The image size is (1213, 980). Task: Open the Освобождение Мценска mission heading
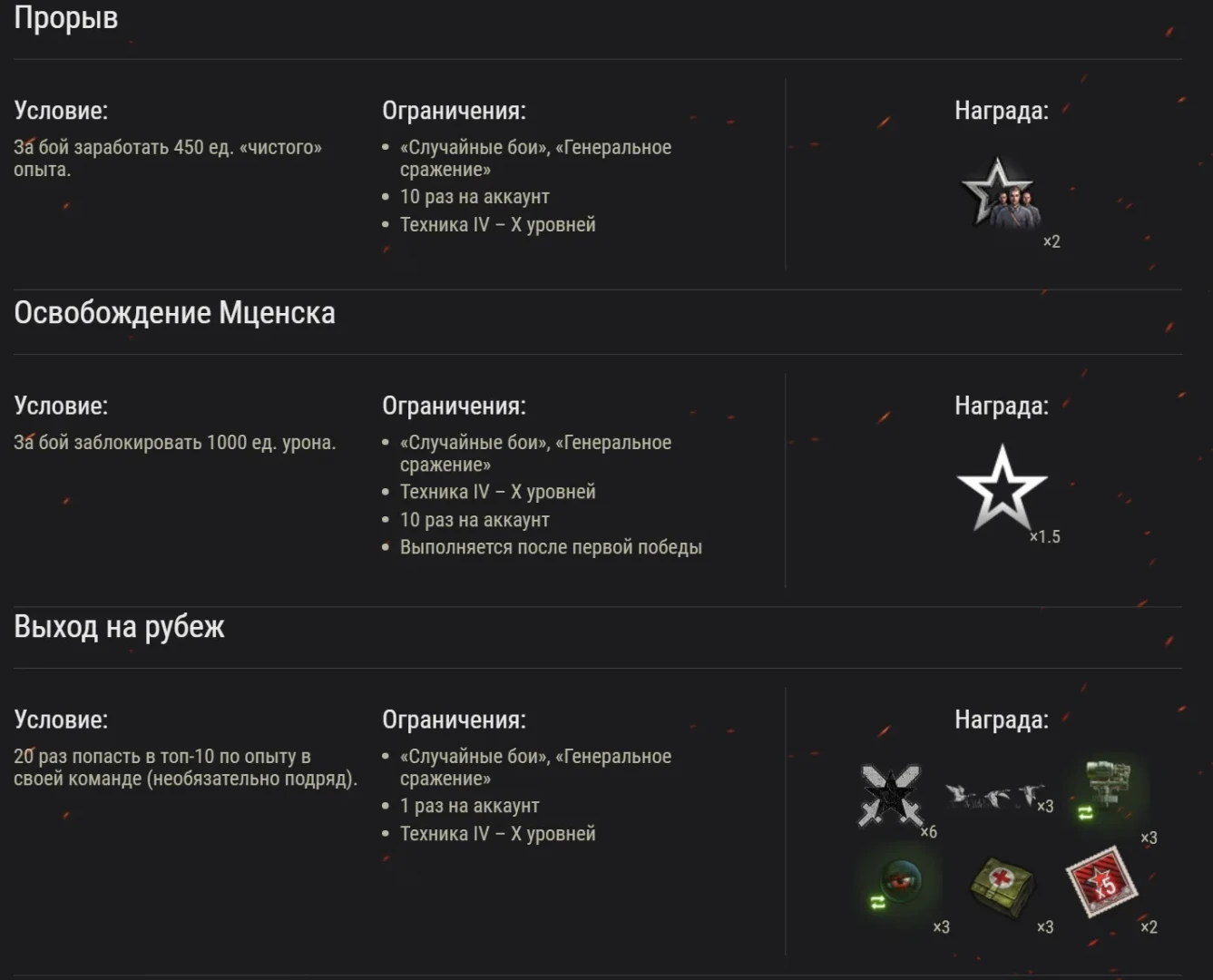[x=174, y=313]
